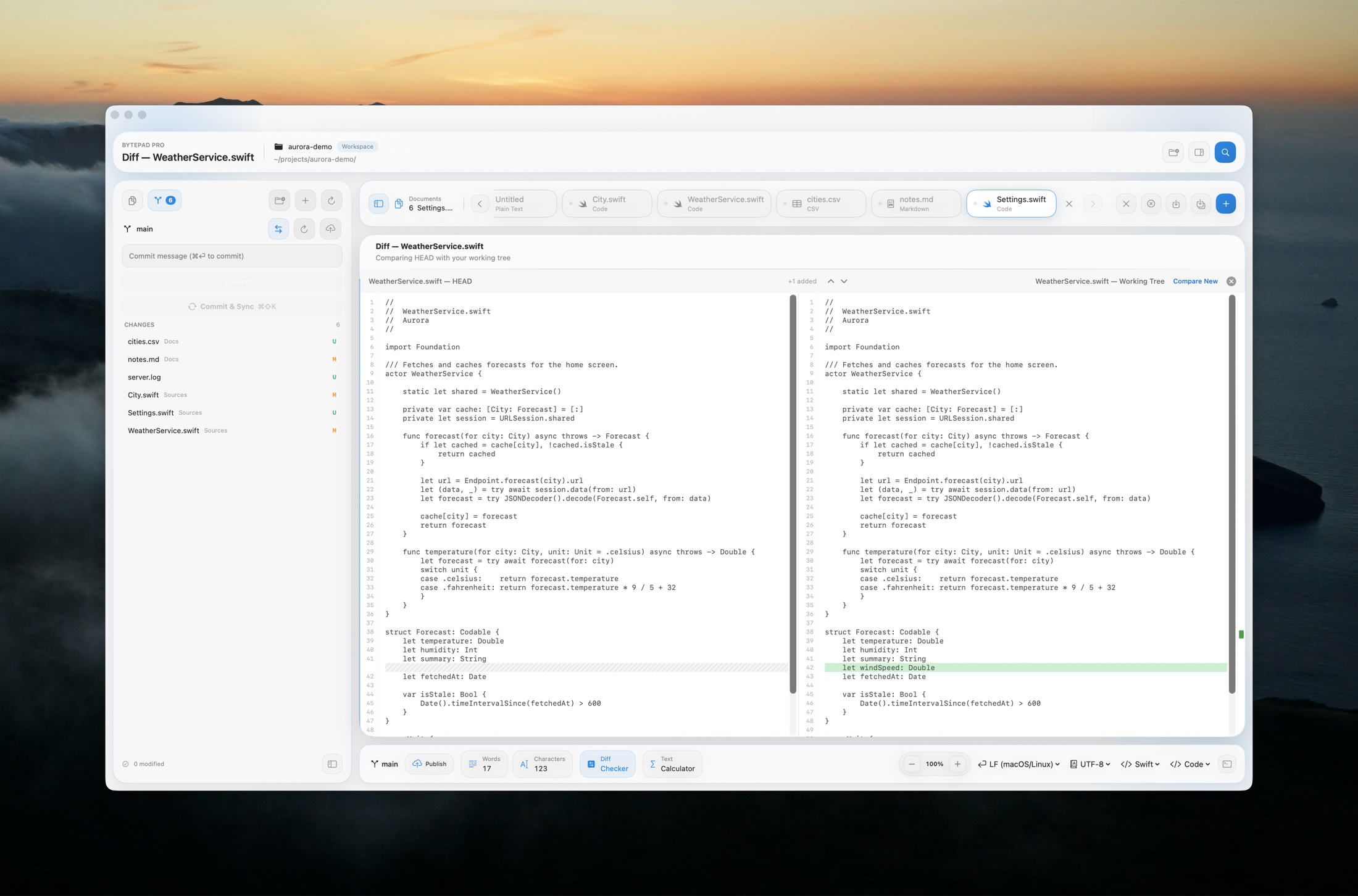Click the HEAD pane vertical scrollbar
This screenshot has height=896, width=1358.
pyautogui.click(x=793, y=494)
